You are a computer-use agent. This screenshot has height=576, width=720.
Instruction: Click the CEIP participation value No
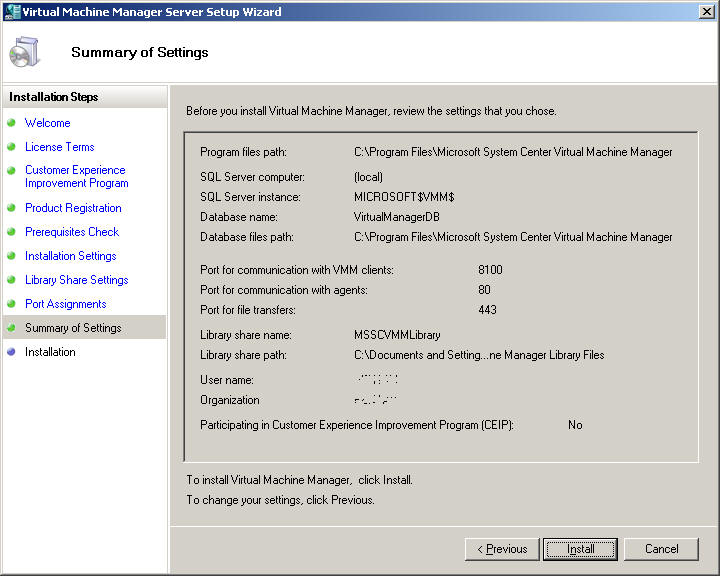coord(575,425)
